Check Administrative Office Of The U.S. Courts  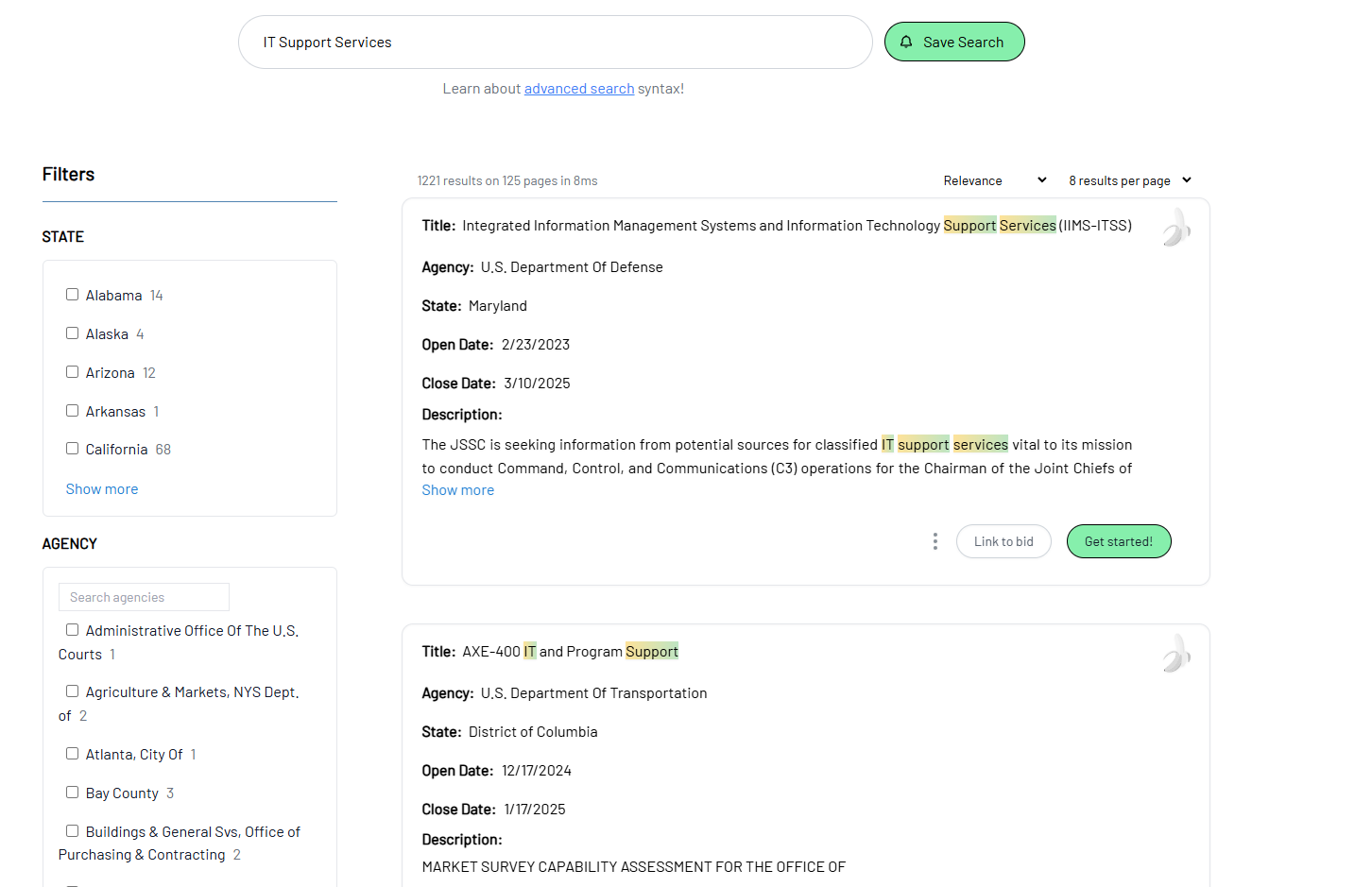tap(72, 630)
